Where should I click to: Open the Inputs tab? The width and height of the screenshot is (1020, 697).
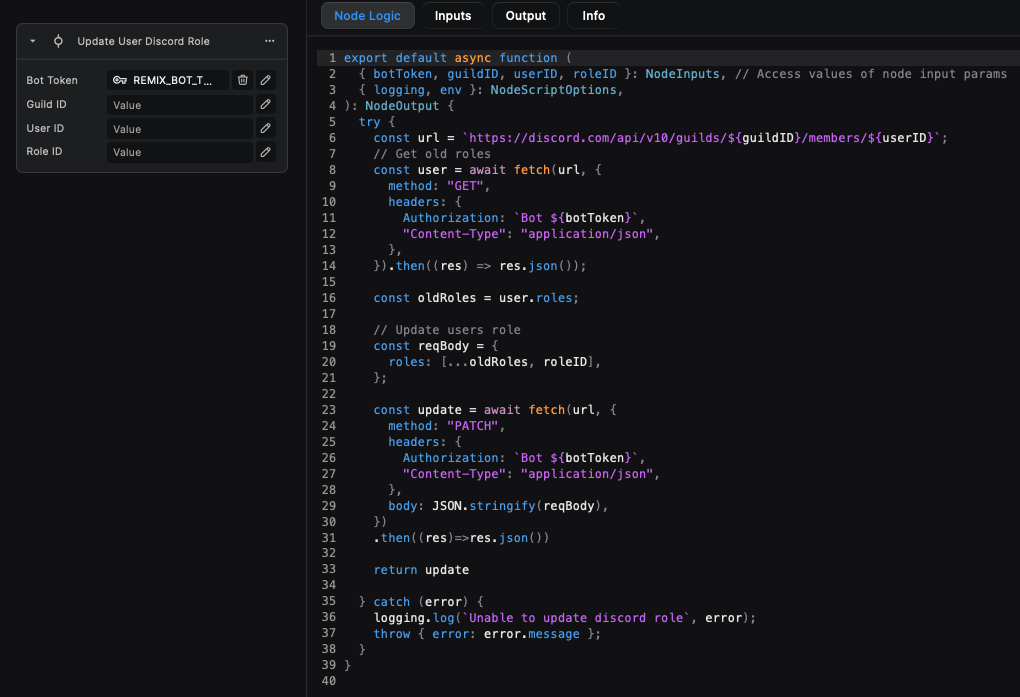tap(453, 16)
